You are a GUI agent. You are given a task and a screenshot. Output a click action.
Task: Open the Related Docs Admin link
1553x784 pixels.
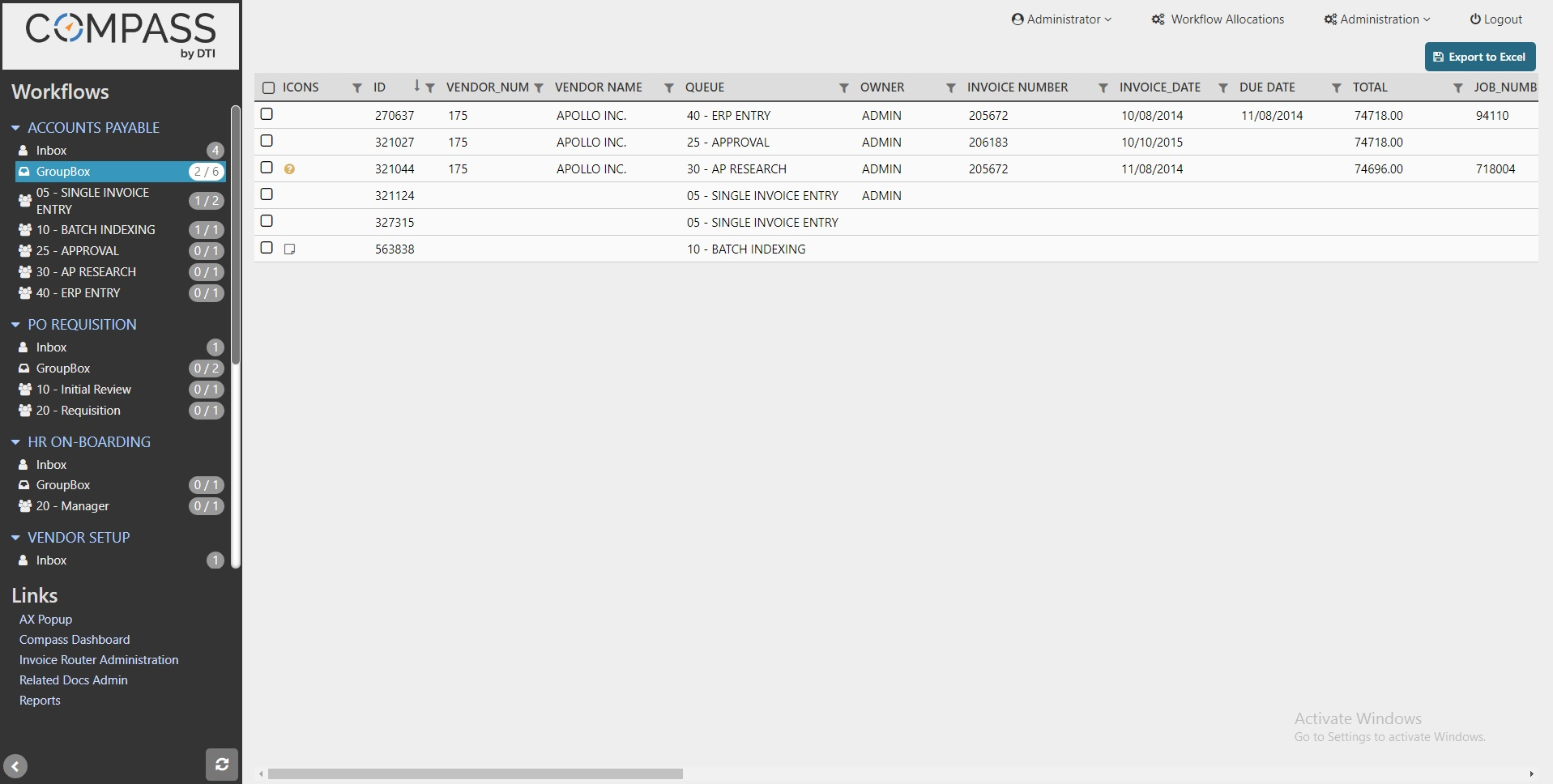pos(74,680)
